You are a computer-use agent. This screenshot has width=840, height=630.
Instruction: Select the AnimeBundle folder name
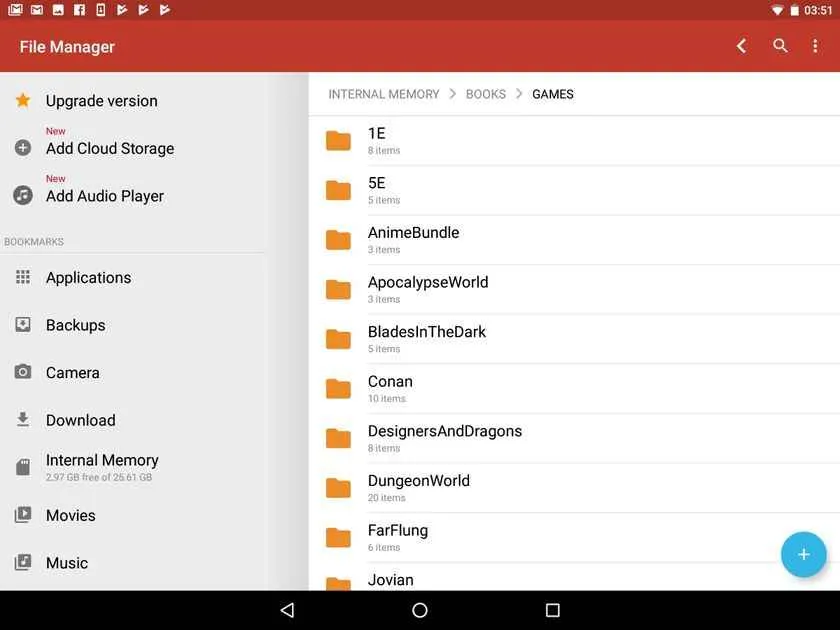click(413, 232)
